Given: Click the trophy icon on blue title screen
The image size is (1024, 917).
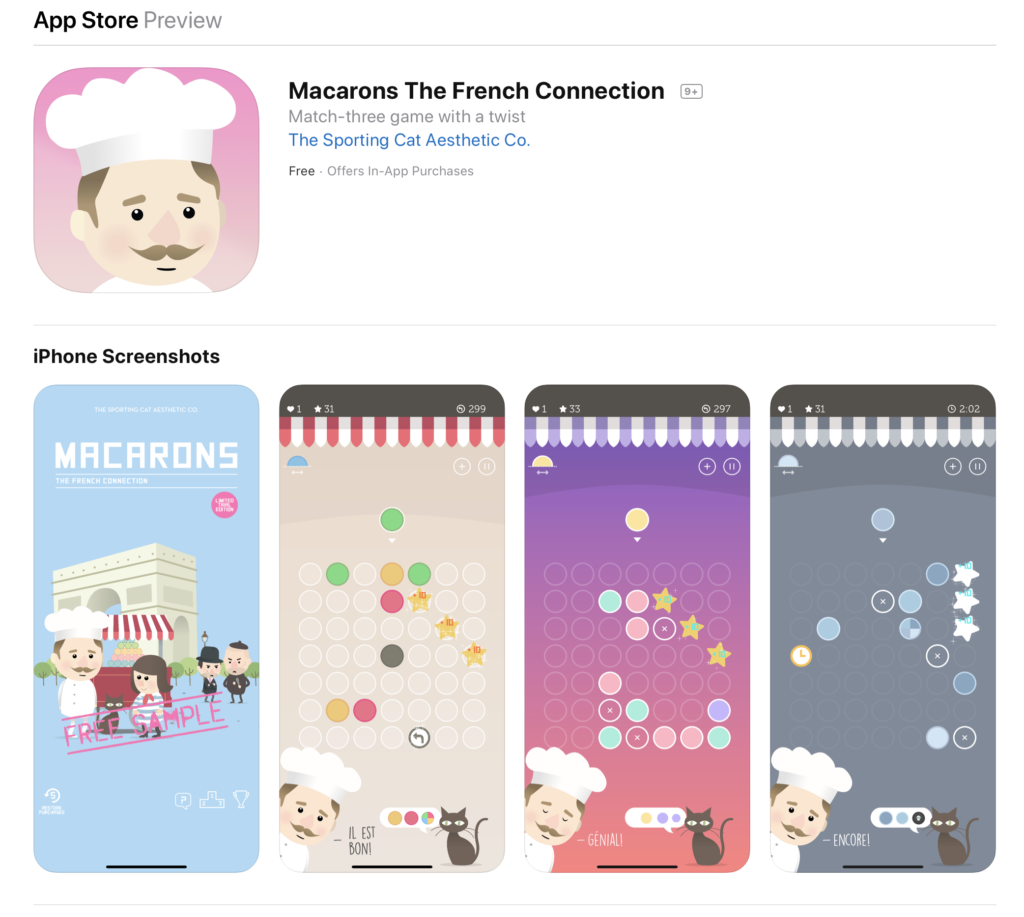Looking at the screenshot, I should (x=241, y=799).
